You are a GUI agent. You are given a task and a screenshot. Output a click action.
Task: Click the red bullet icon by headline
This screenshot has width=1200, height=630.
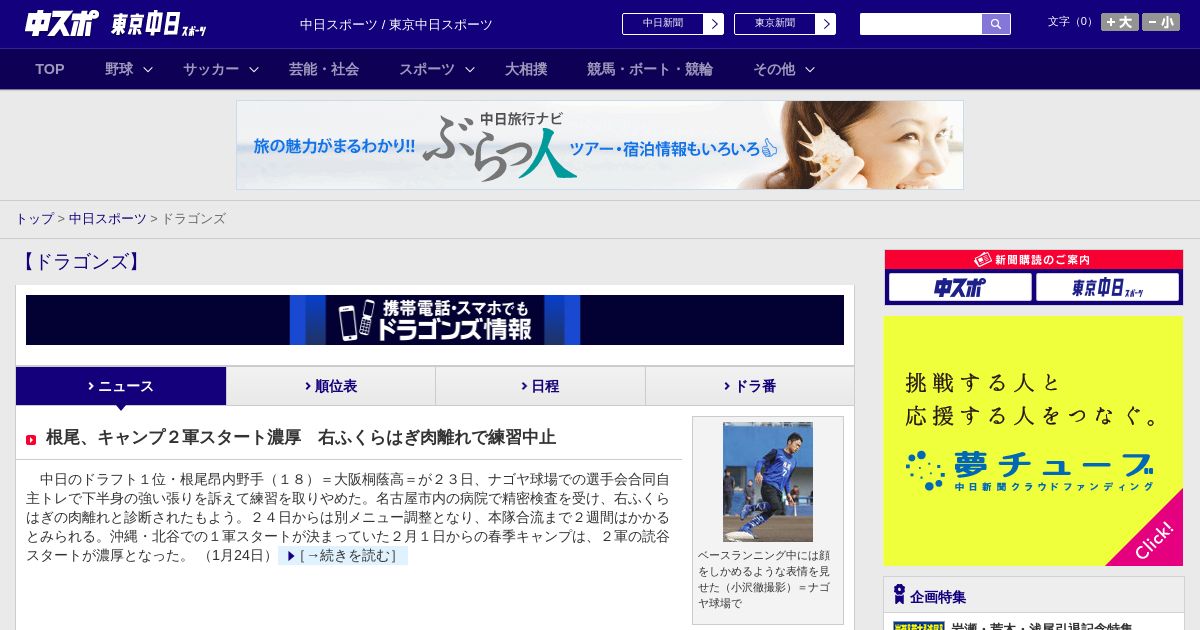click(x=31, y=440)
